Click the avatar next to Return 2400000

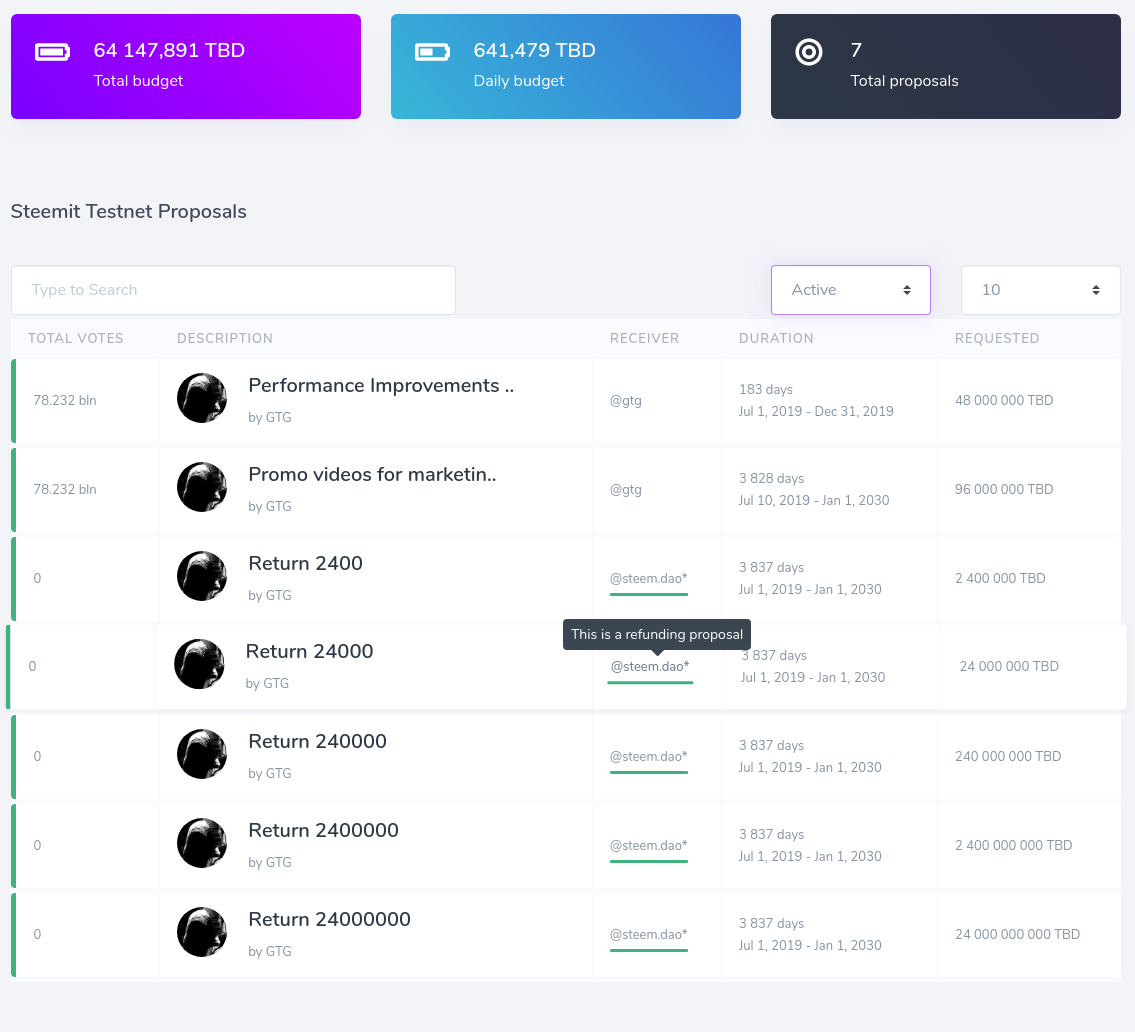coord(202,843)
